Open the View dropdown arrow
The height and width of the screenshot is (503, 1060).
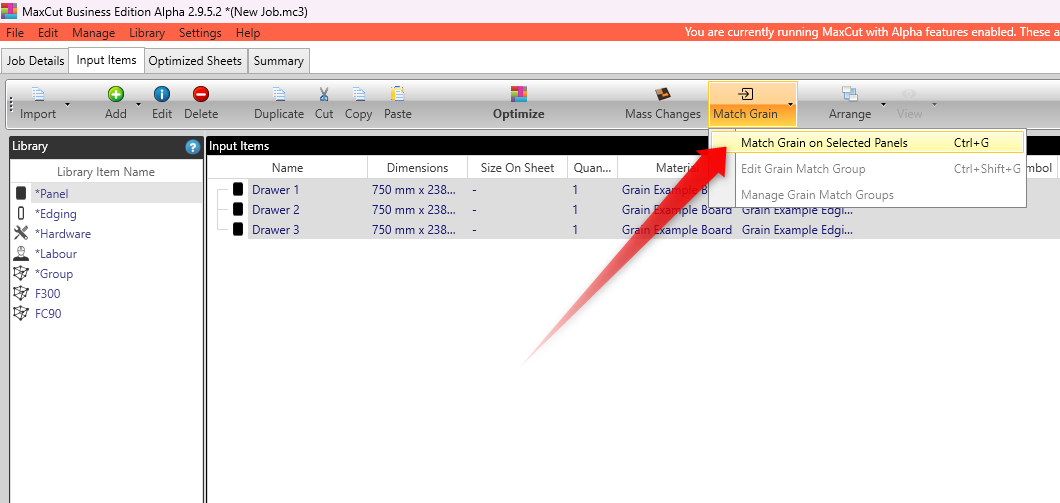934,104
